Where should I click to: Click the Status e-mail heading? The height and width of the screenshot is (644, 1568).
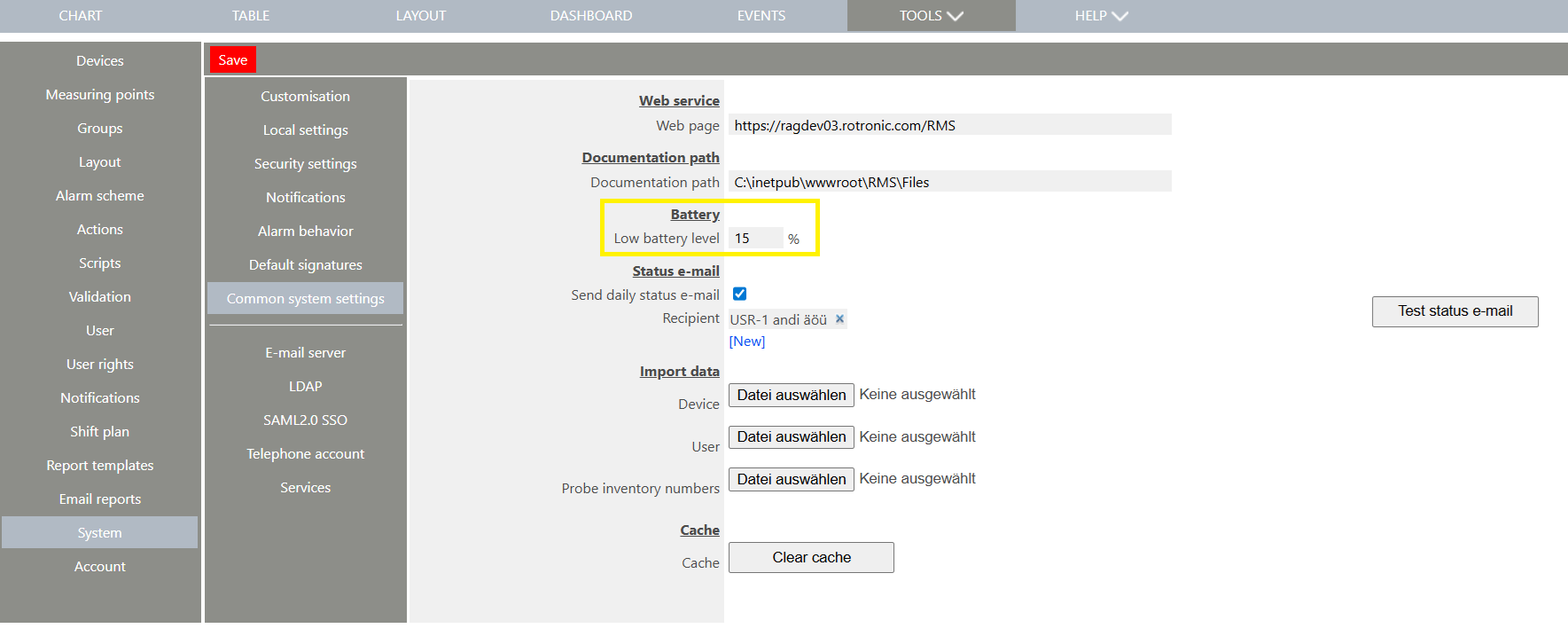pos(675,271)
